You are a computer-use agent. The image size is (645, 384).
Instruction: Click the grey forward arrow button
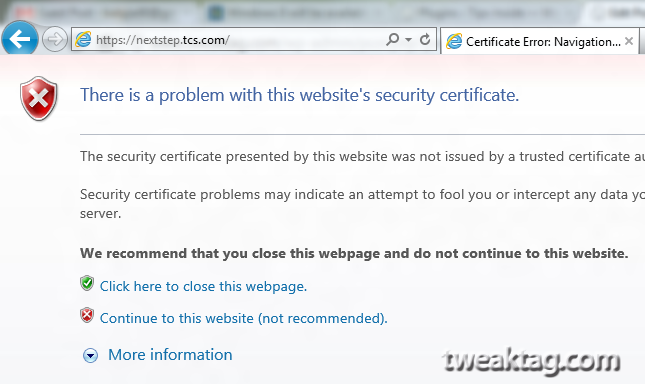55,39
